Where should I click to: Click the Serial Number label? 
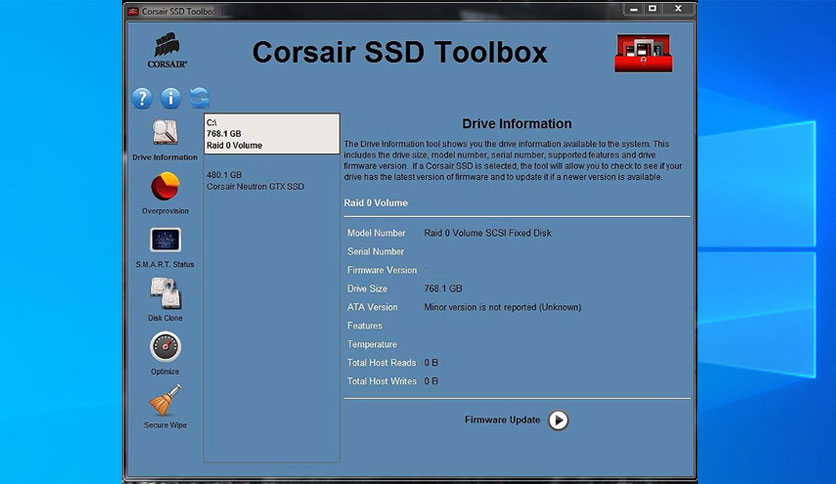375,252
